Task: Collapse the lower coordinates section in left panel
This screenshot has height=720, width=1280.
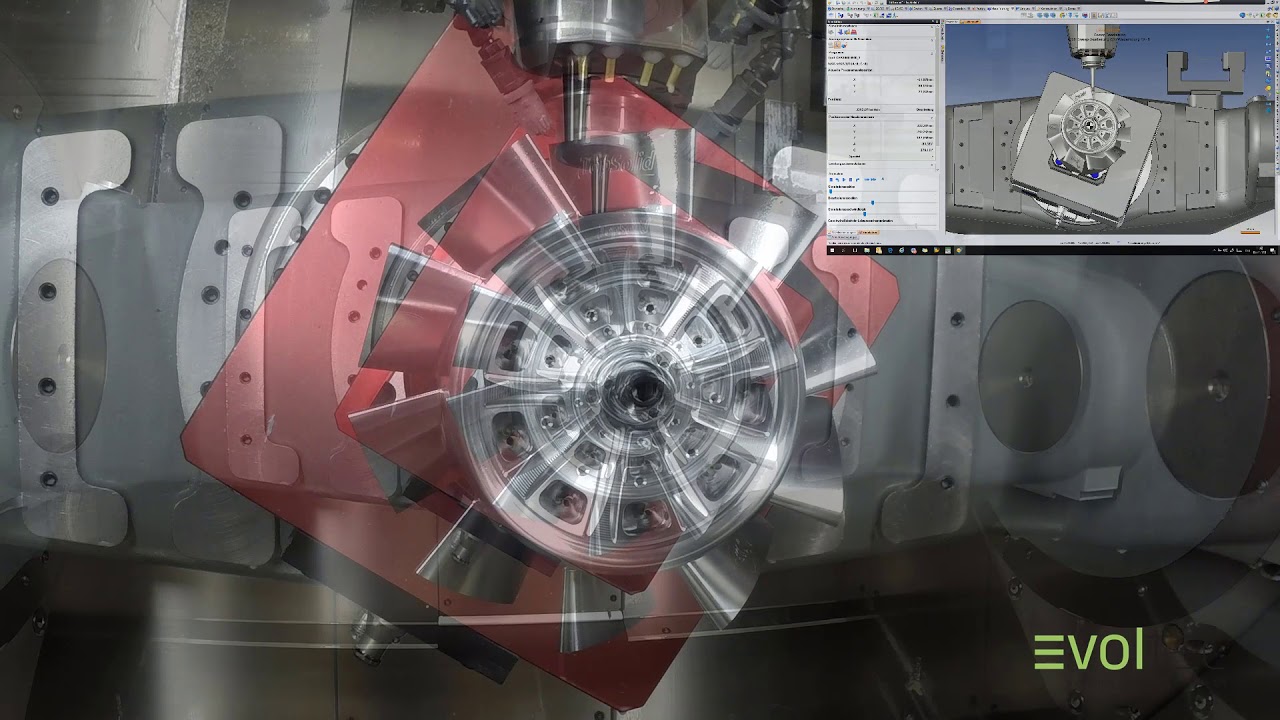Action: pos(932,117)
